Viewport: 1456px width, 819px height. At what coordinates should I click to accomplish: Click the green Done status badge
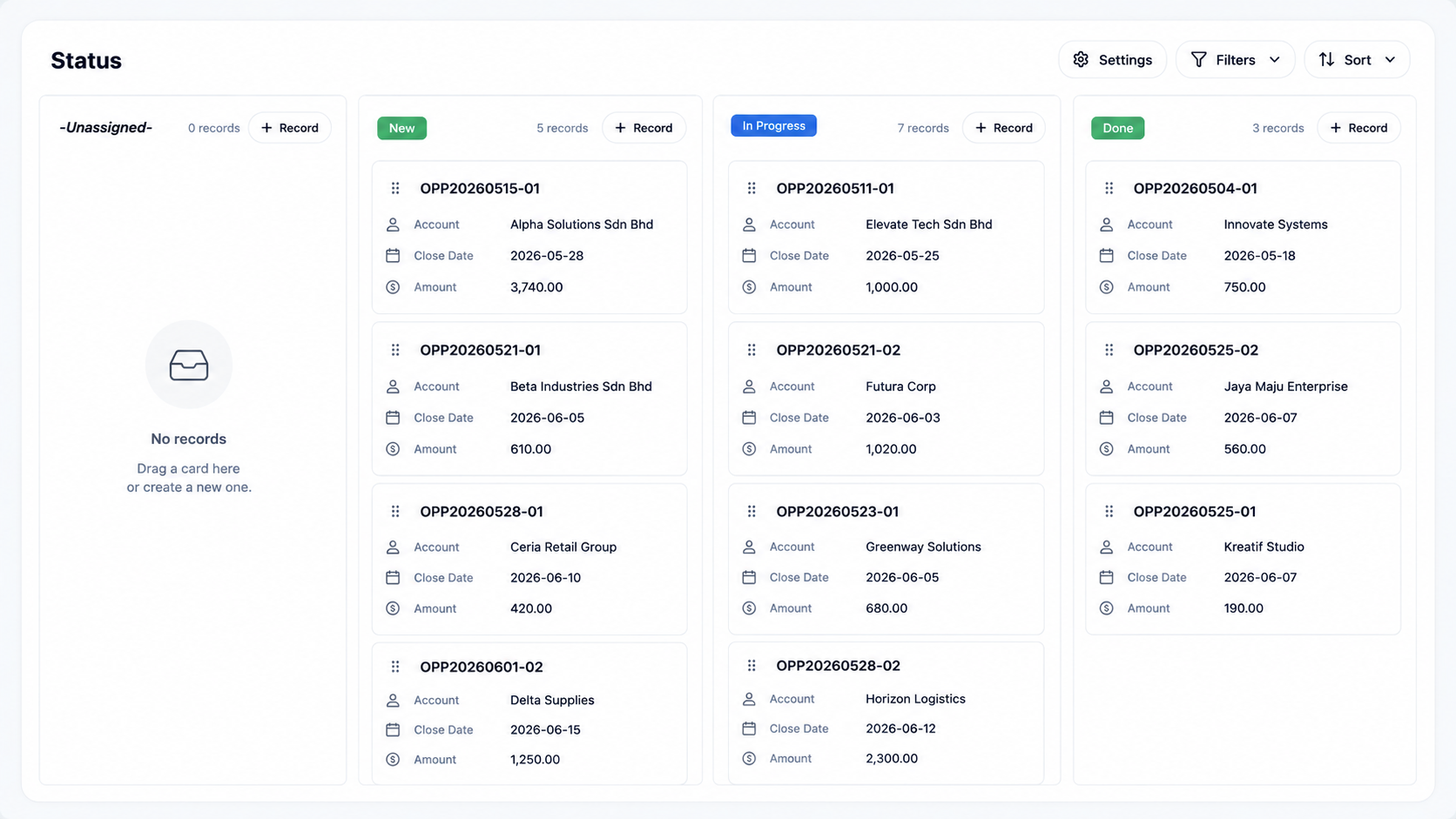(x=1117, y=128)
